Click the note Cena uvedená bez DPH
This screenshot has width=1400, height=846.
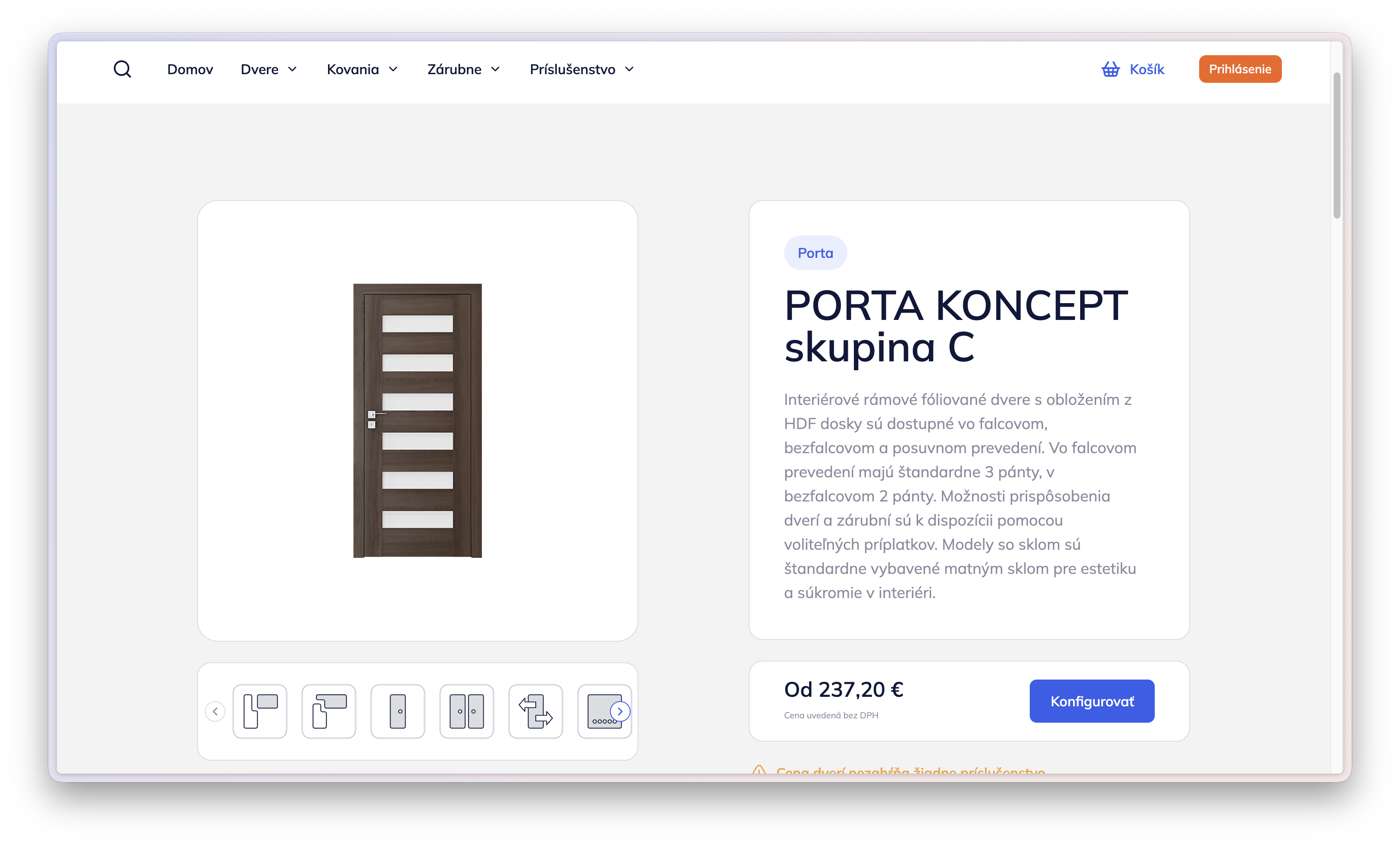pyautogui.click(x=831, y=715)
